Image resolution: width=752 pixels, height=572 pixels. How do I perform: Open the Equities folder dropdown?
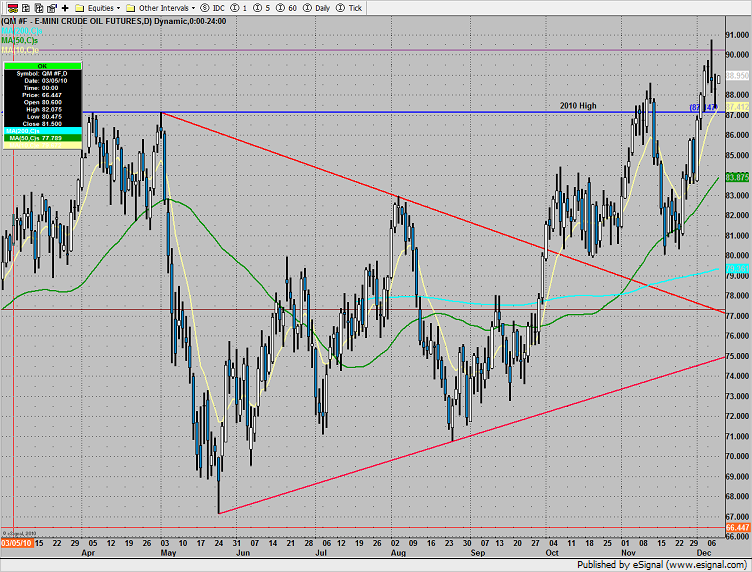click(x=98, y=8)
